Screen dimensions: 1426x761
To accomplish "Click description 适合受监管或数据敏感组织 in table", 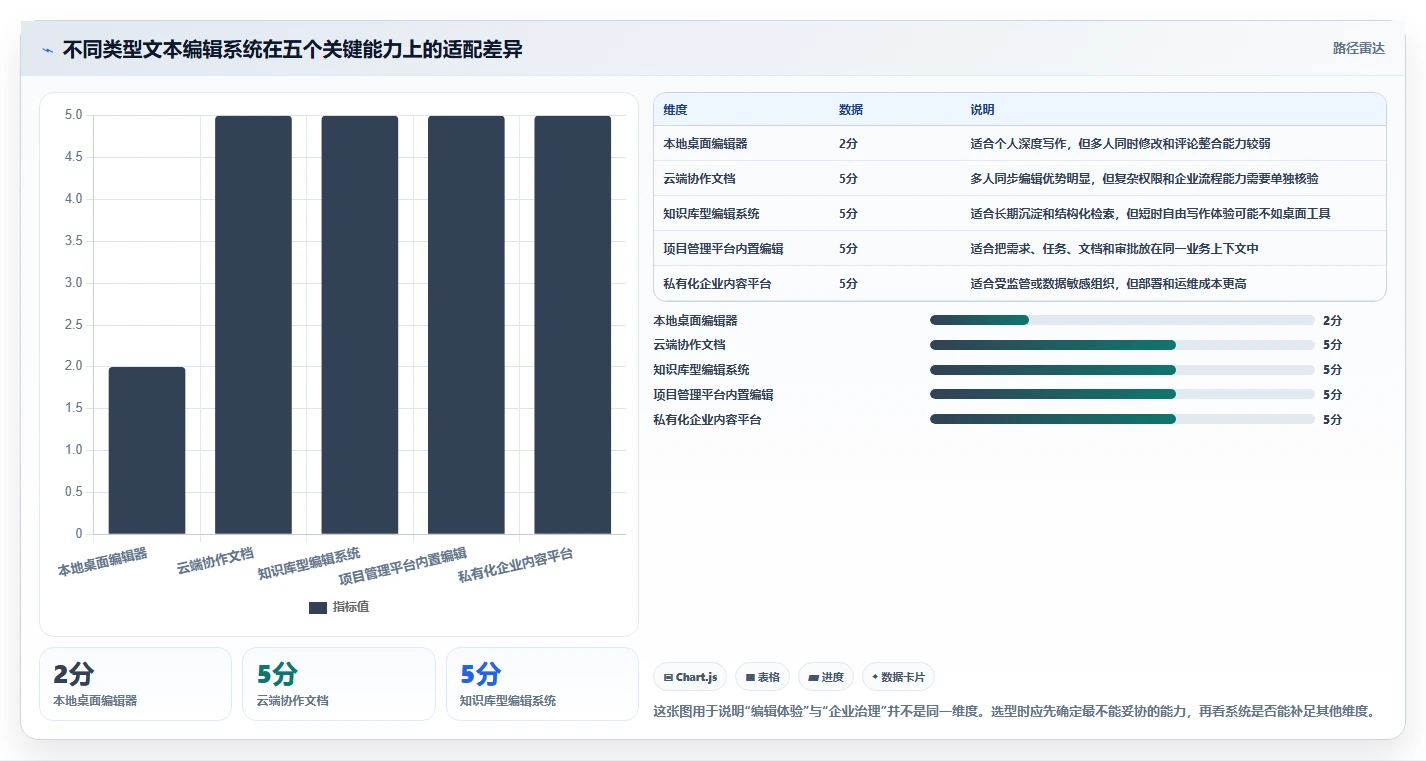I will (1108, 284).
